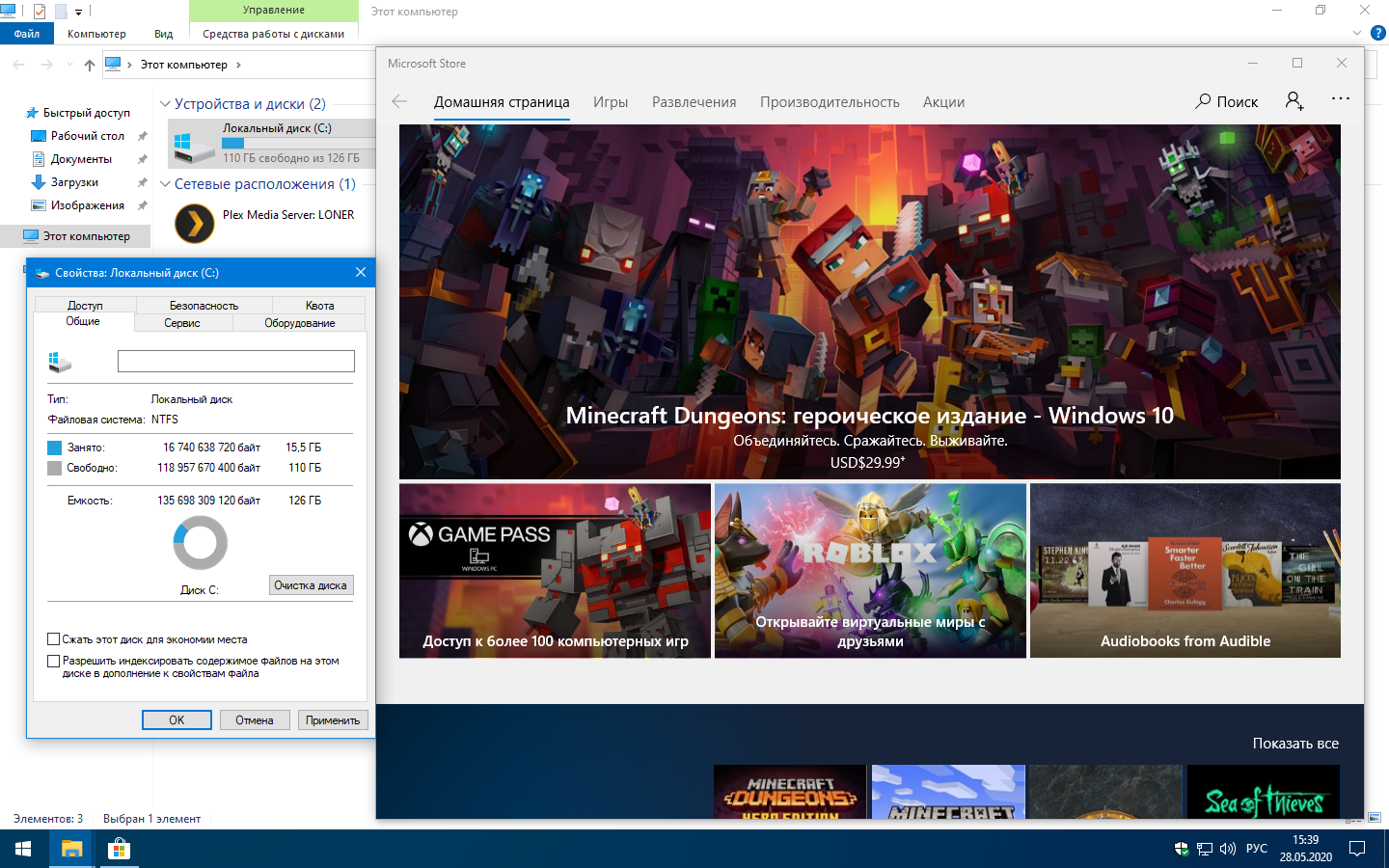Click the properties quick access toolbar icon
This screenshot has height=868, width=1389.
(x=40, y=12)
